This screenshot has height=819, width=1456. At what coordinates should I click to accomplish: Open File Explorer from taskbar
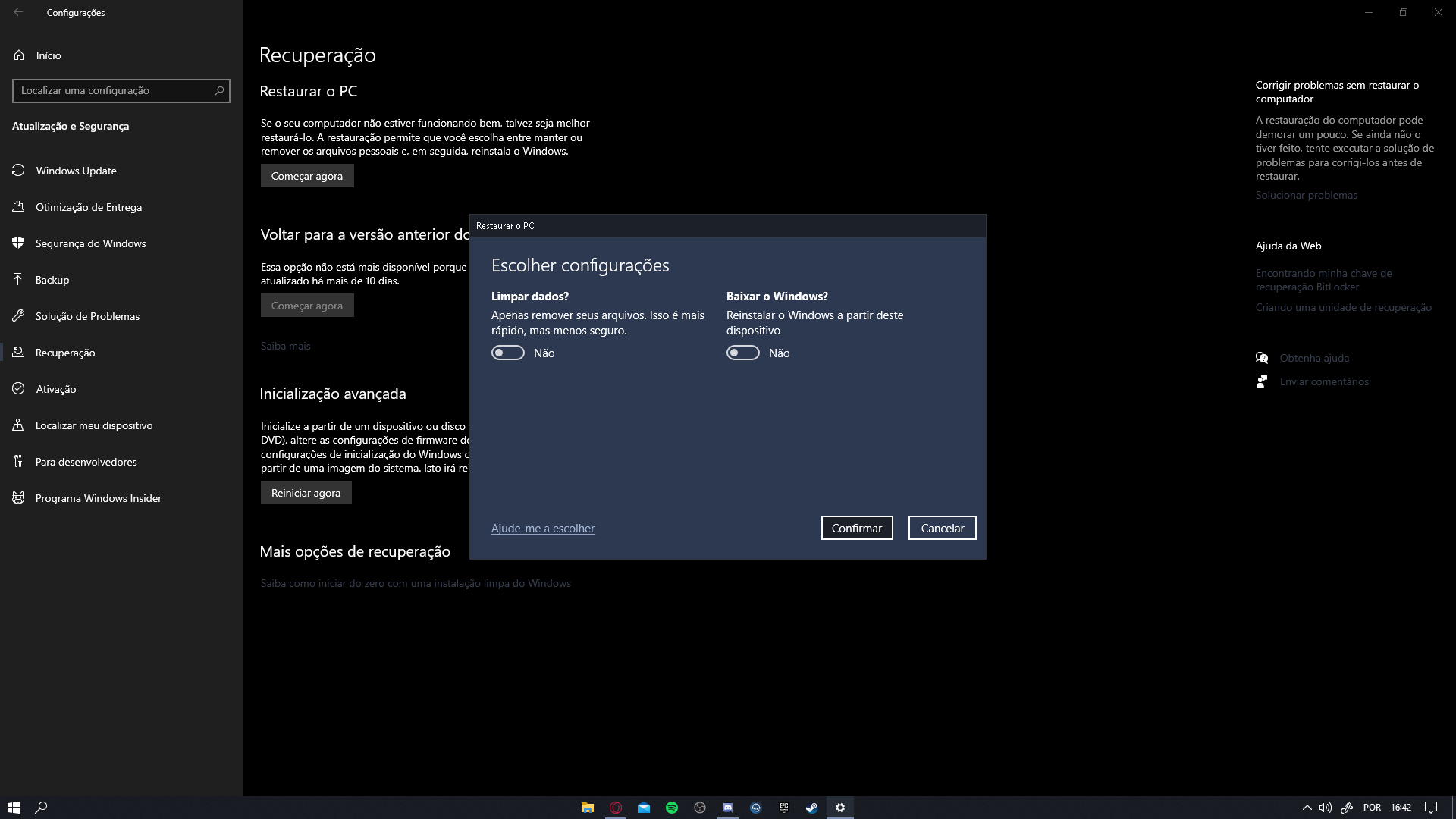pos(588,808)
